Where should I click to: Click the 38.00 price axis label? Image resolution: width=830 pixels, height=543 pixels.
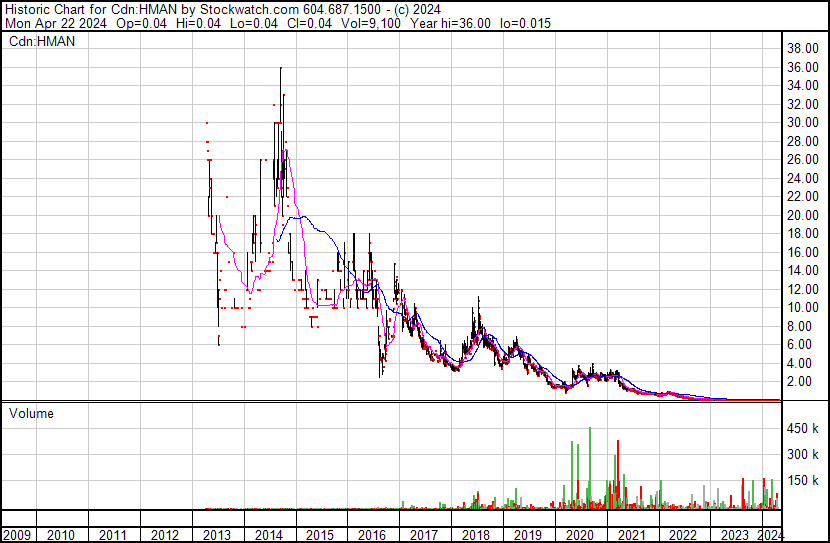pos(803,48)
